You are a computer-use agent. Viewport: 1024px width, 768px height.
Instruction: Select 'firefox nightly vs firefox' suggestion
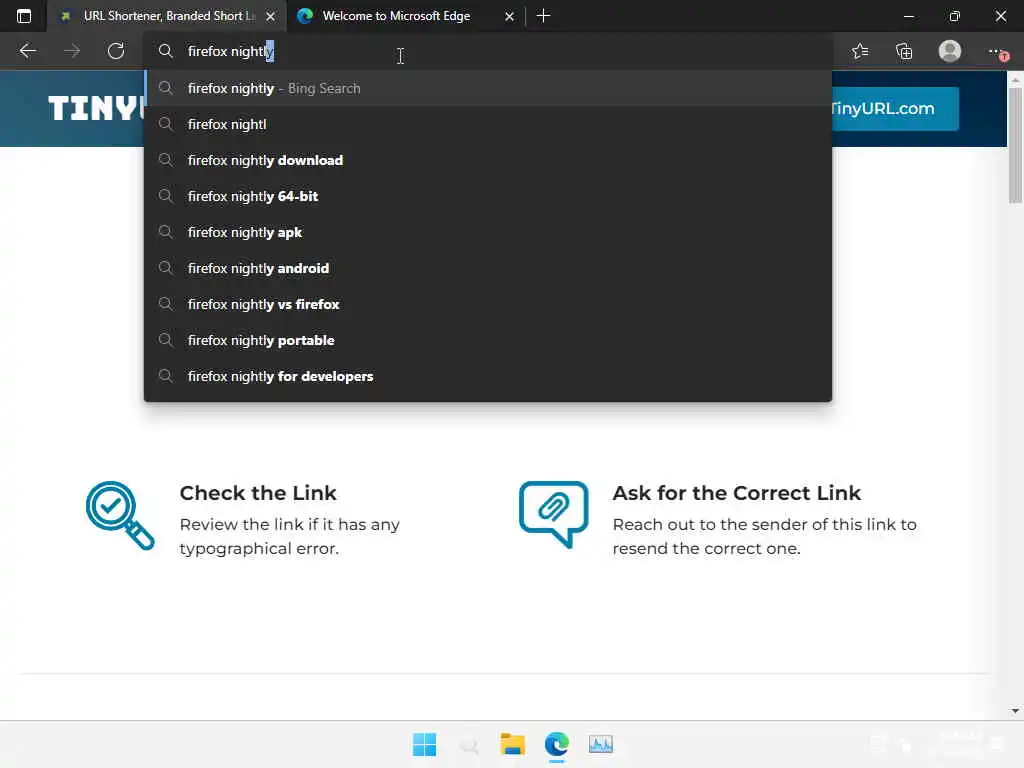pos(488,304)
